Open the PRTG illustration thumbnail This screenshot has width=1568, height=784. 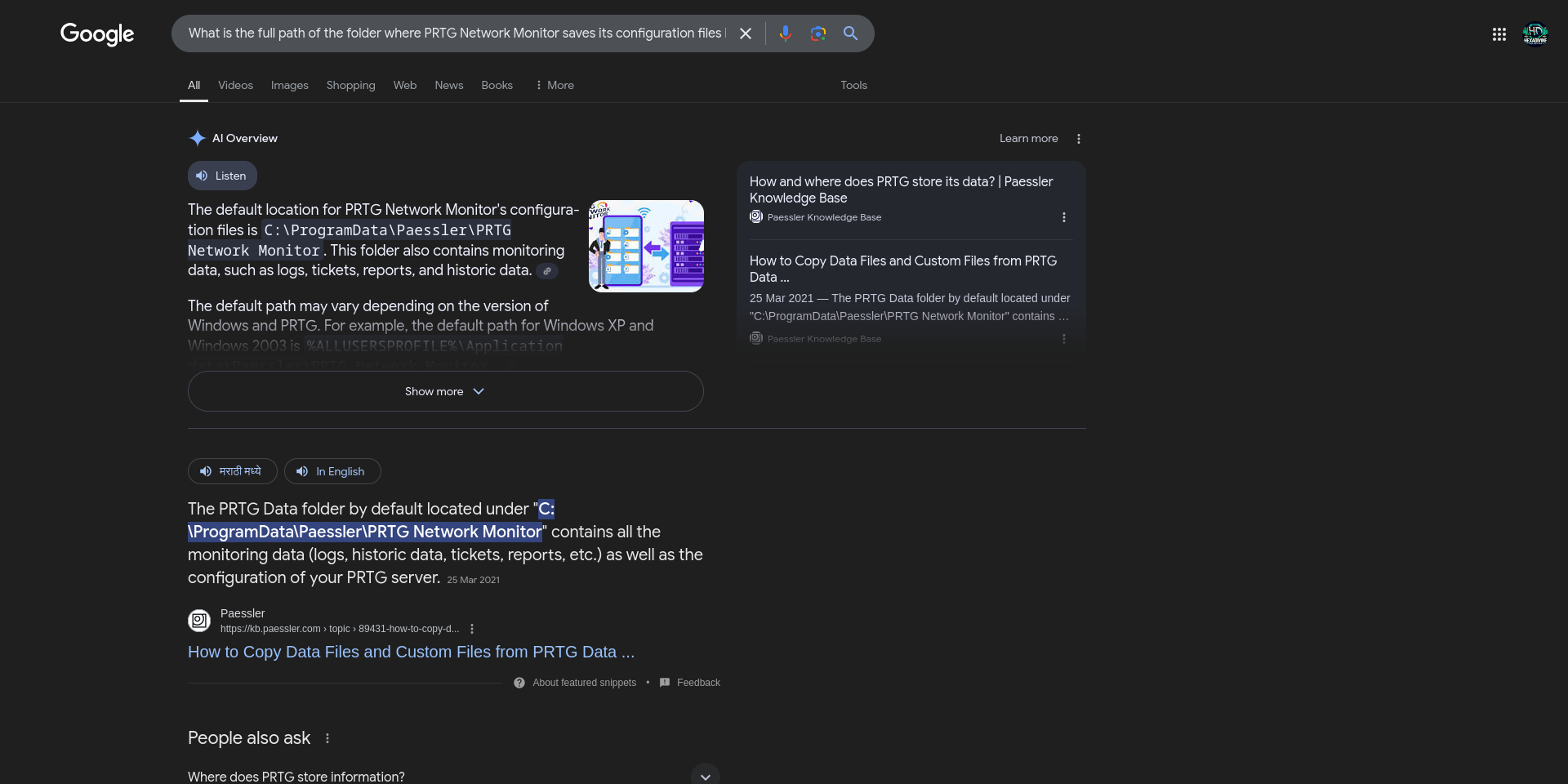tap(646, 246)
